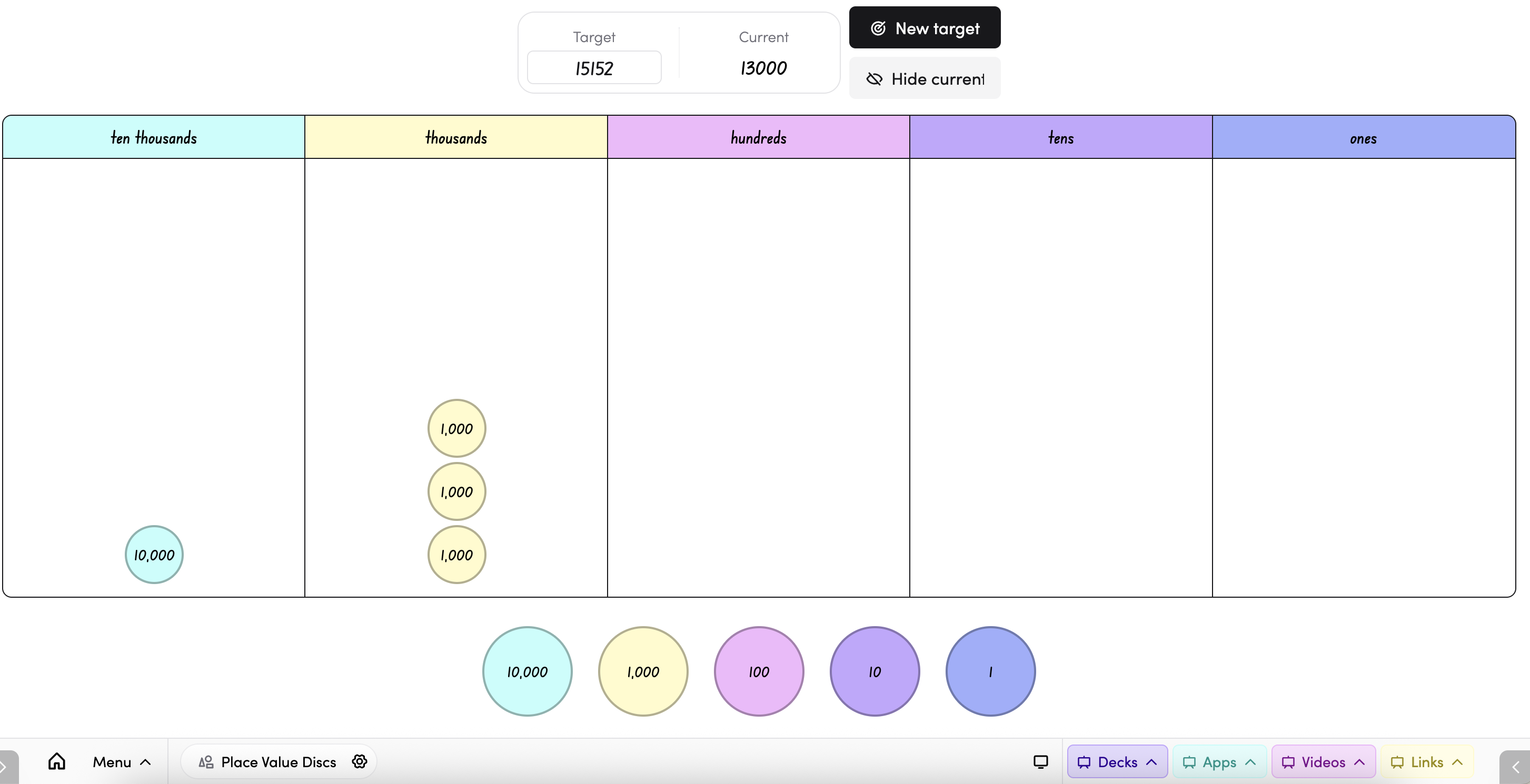Select the 10,000 disc in ten thousands column
This screenshot has width=1530, height=784.
click(x=154, y=554)
